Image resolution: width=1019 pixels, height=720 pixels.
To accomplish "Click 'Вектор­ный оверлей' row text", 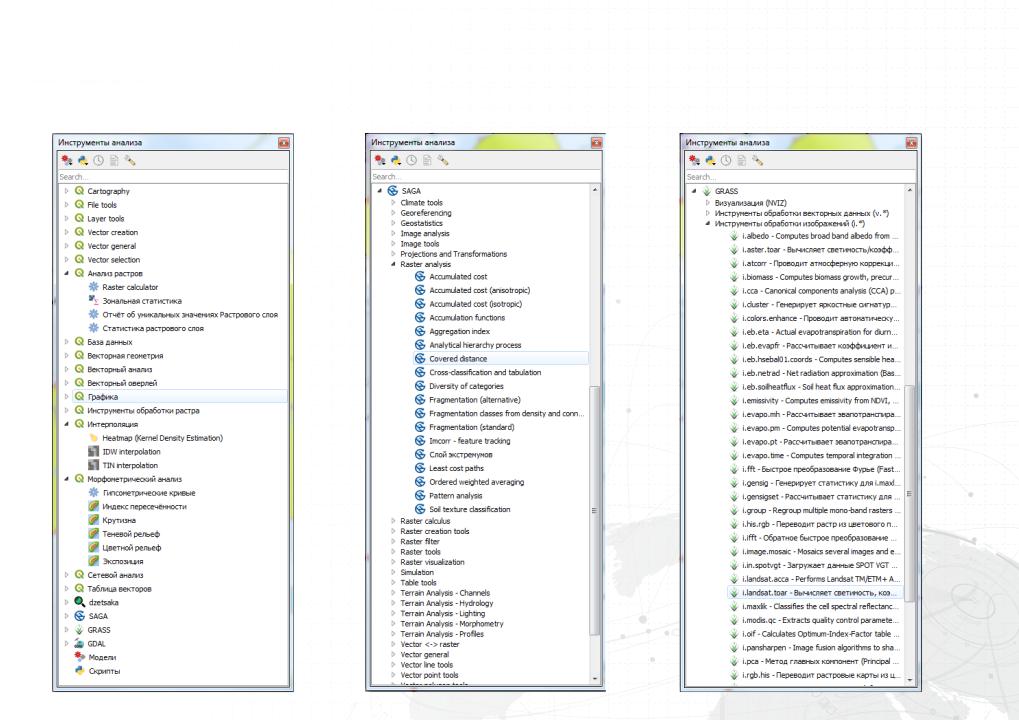I will pos(122,383).
